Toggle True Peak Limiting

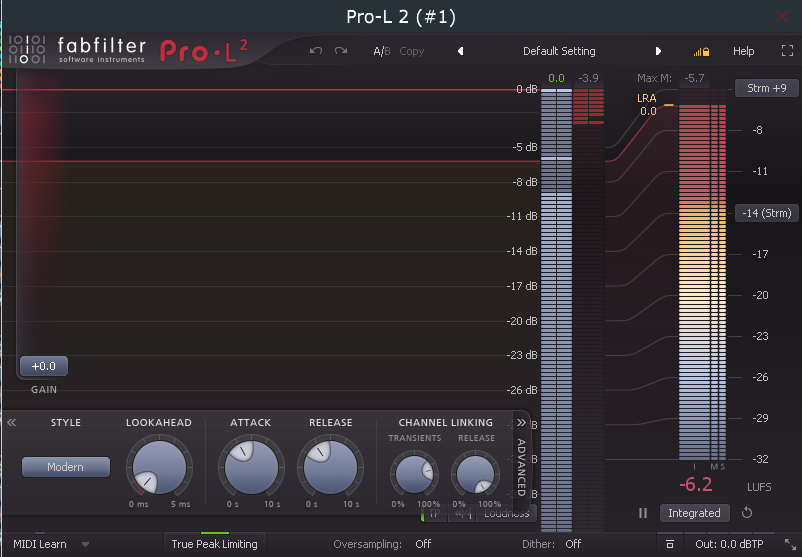coord(214,544)
